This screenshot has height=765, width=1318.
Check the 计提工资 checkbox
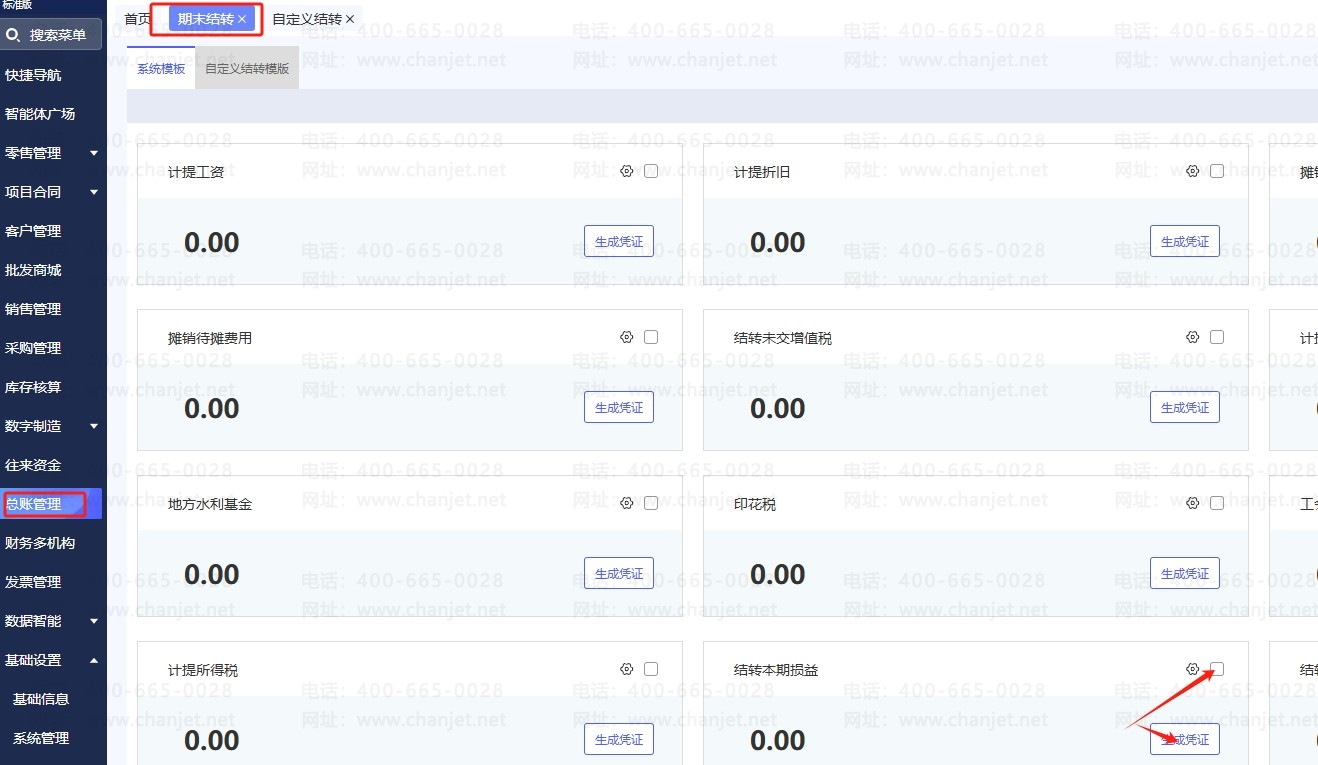point(651,171)
